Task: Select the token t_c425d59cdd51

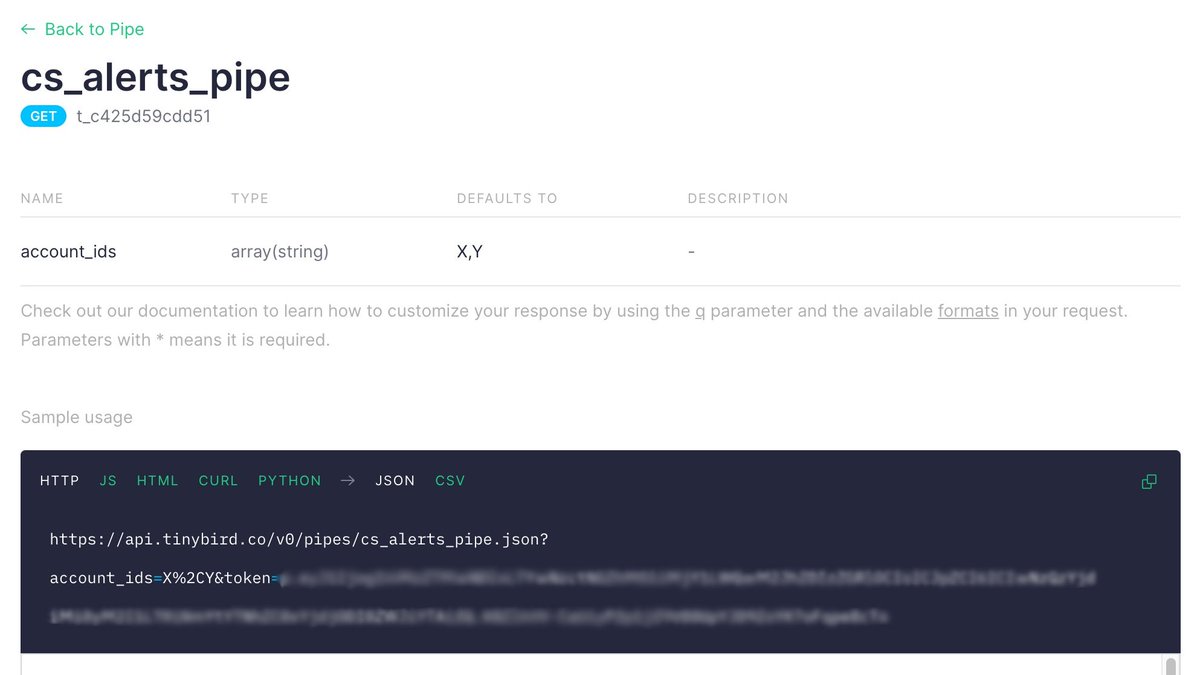Action: pos(142,116)
